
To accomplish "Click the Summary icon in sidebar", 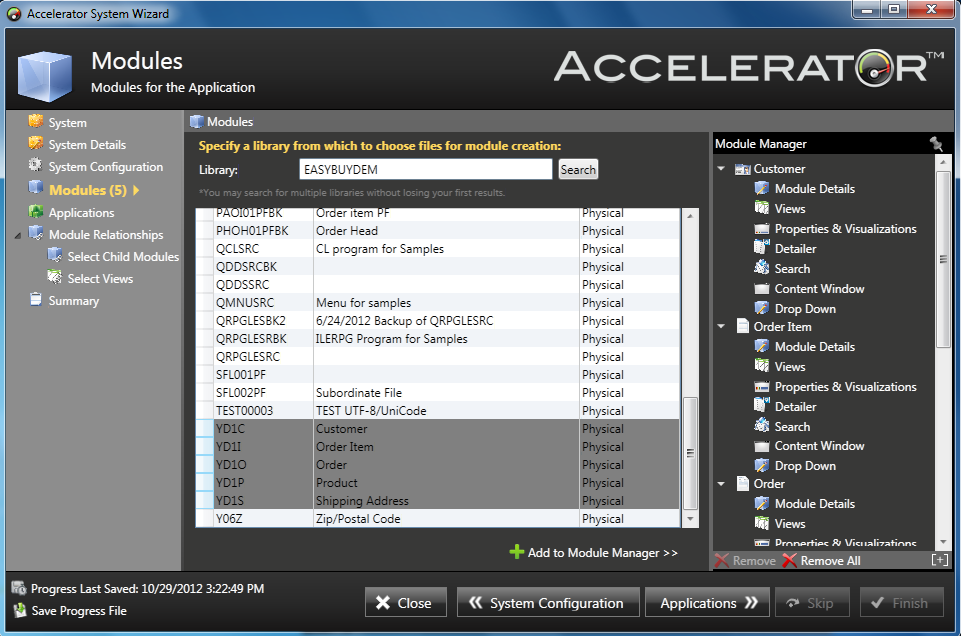I will coord(36,300).
